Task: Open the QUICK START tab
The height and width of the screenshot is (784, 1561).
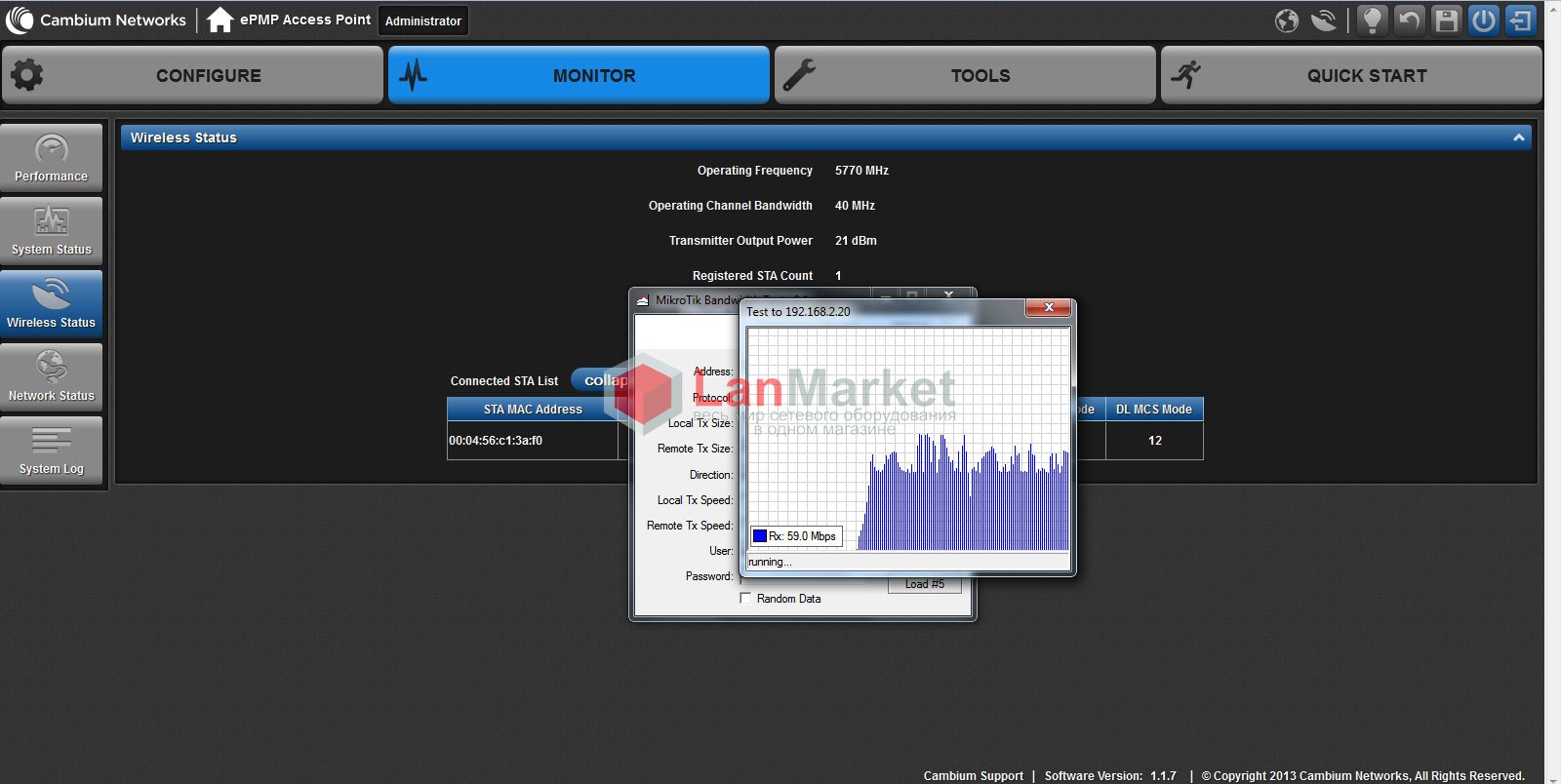Action: click(x=1351, y=75)
